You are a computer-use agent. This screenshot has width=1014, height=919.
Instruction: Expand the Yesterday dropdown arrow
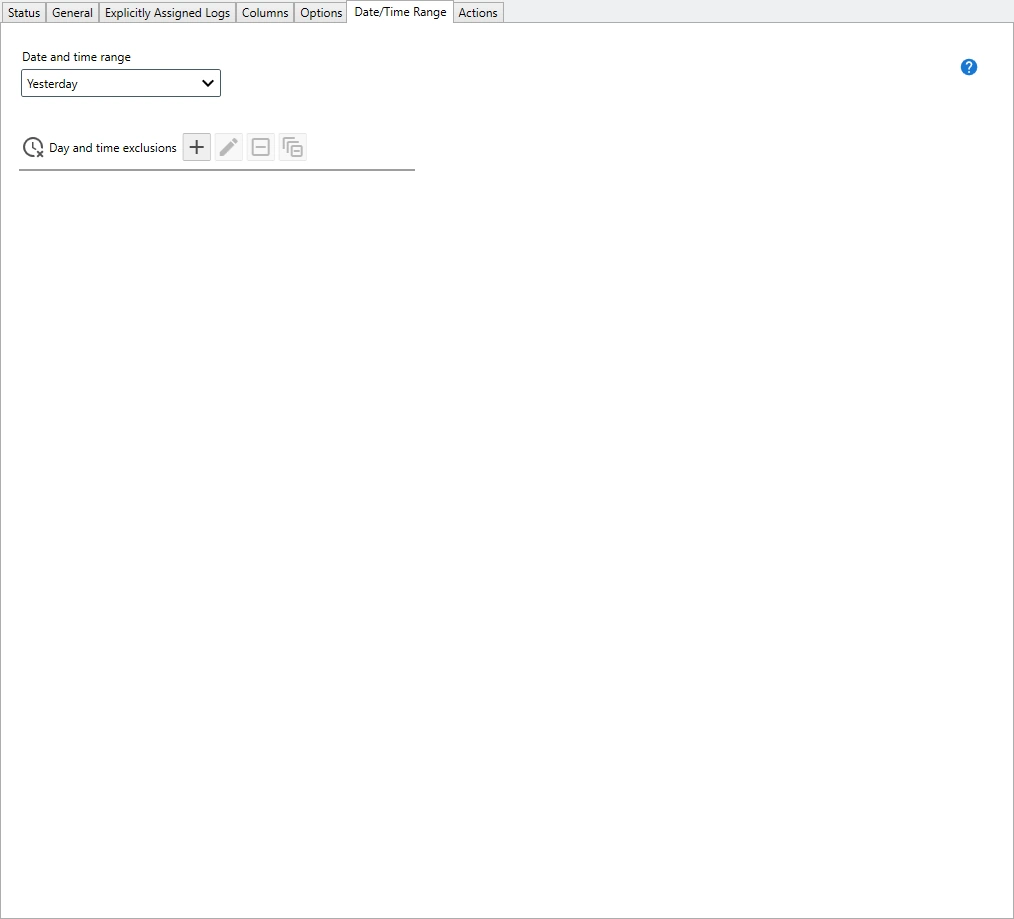coord(208,83)
